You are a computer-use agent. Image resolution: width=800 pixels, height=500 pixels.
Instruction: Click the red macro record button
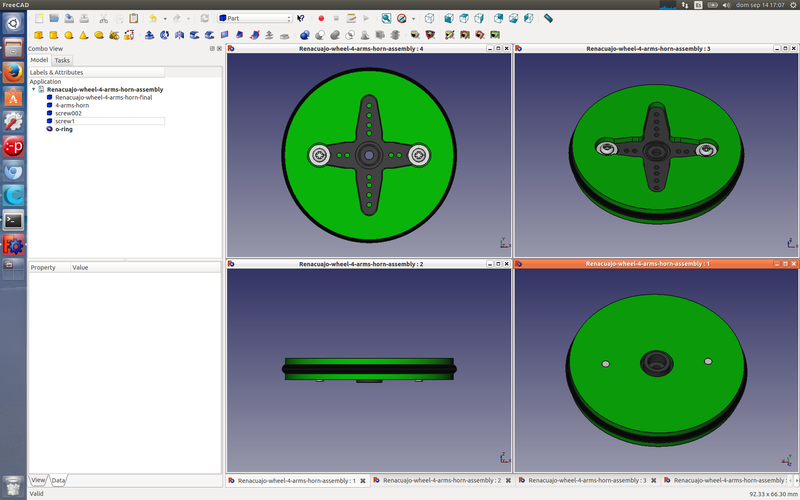(x=321, y=18)
